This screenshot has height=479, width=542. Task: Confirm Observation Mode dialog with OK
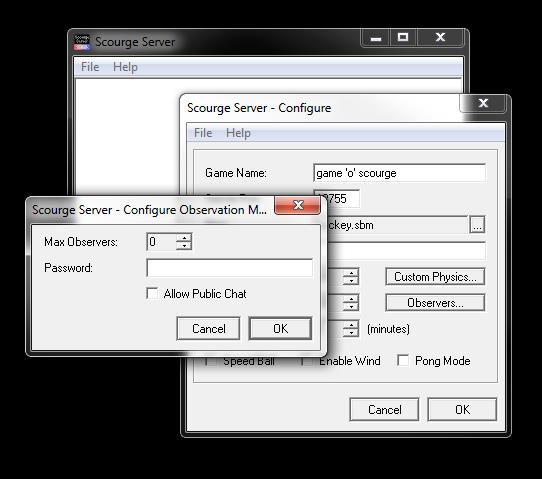click(x=280, y=328)
